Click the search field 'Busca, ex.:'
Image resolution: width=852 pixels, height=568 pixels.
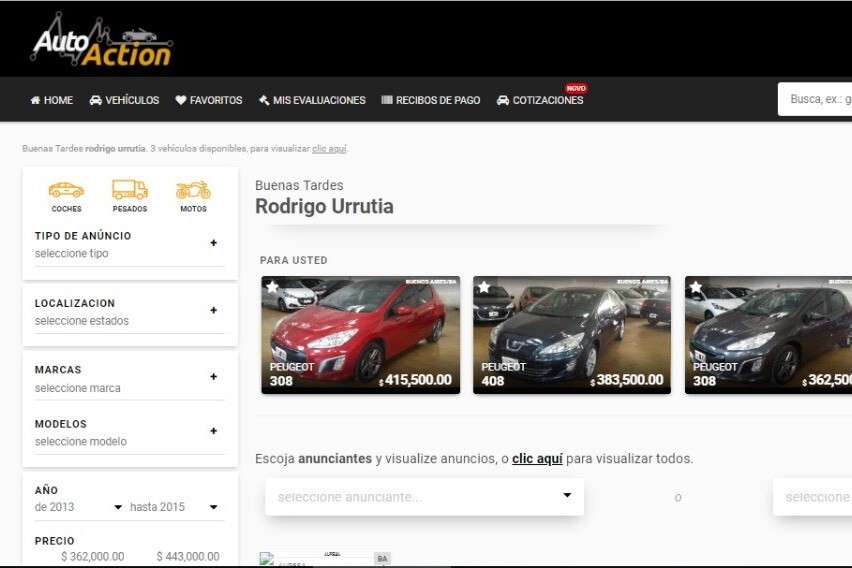click(x=815, y=99)
